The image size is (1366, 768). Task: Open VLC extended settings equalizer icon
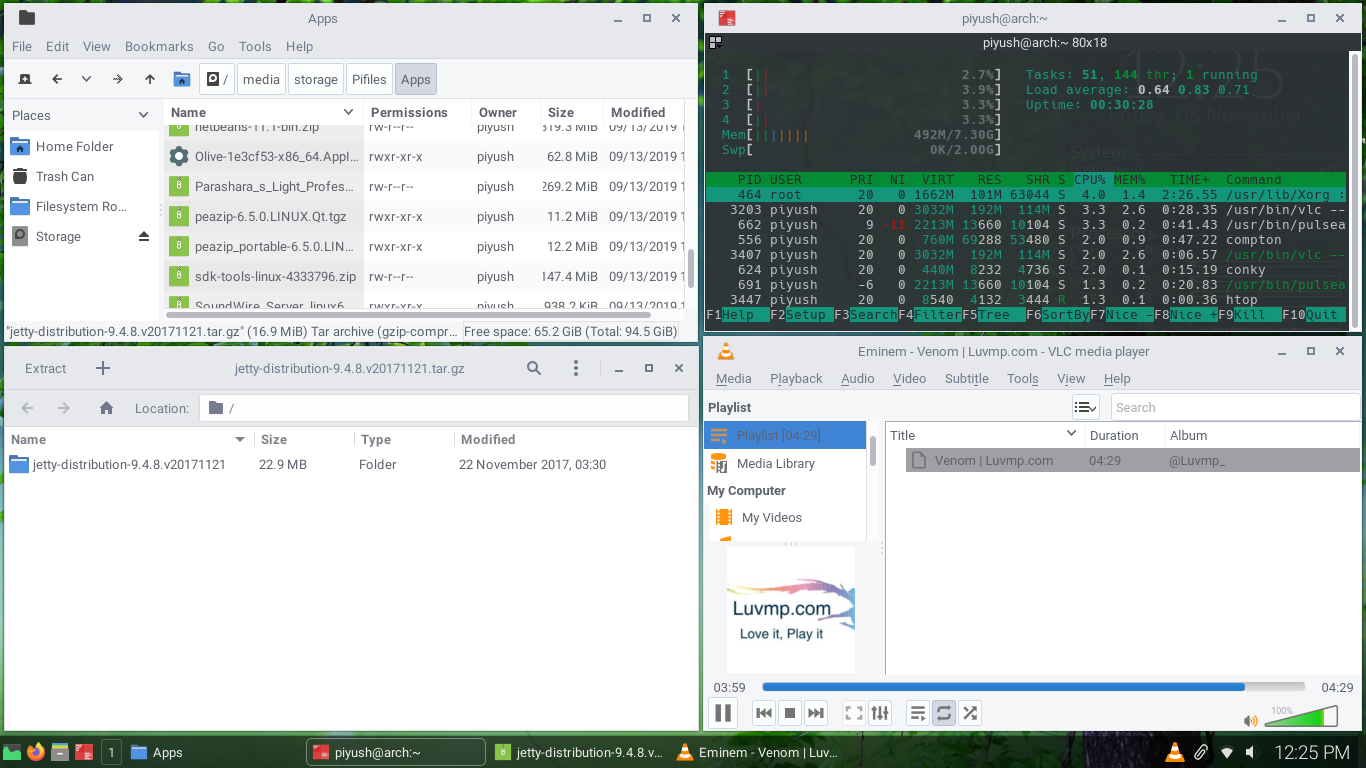[x=880, y=713]
